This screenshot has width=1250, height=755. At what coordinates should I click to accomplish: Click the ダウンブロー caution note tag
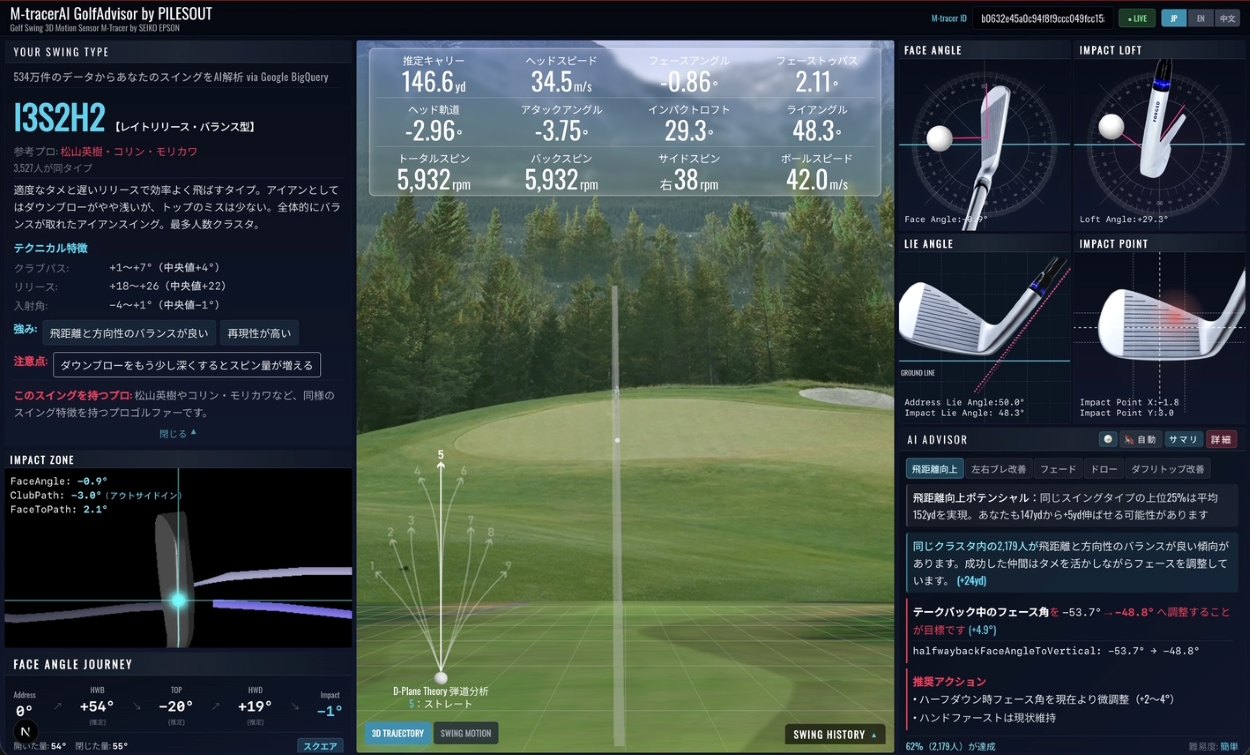click(187, 364)
